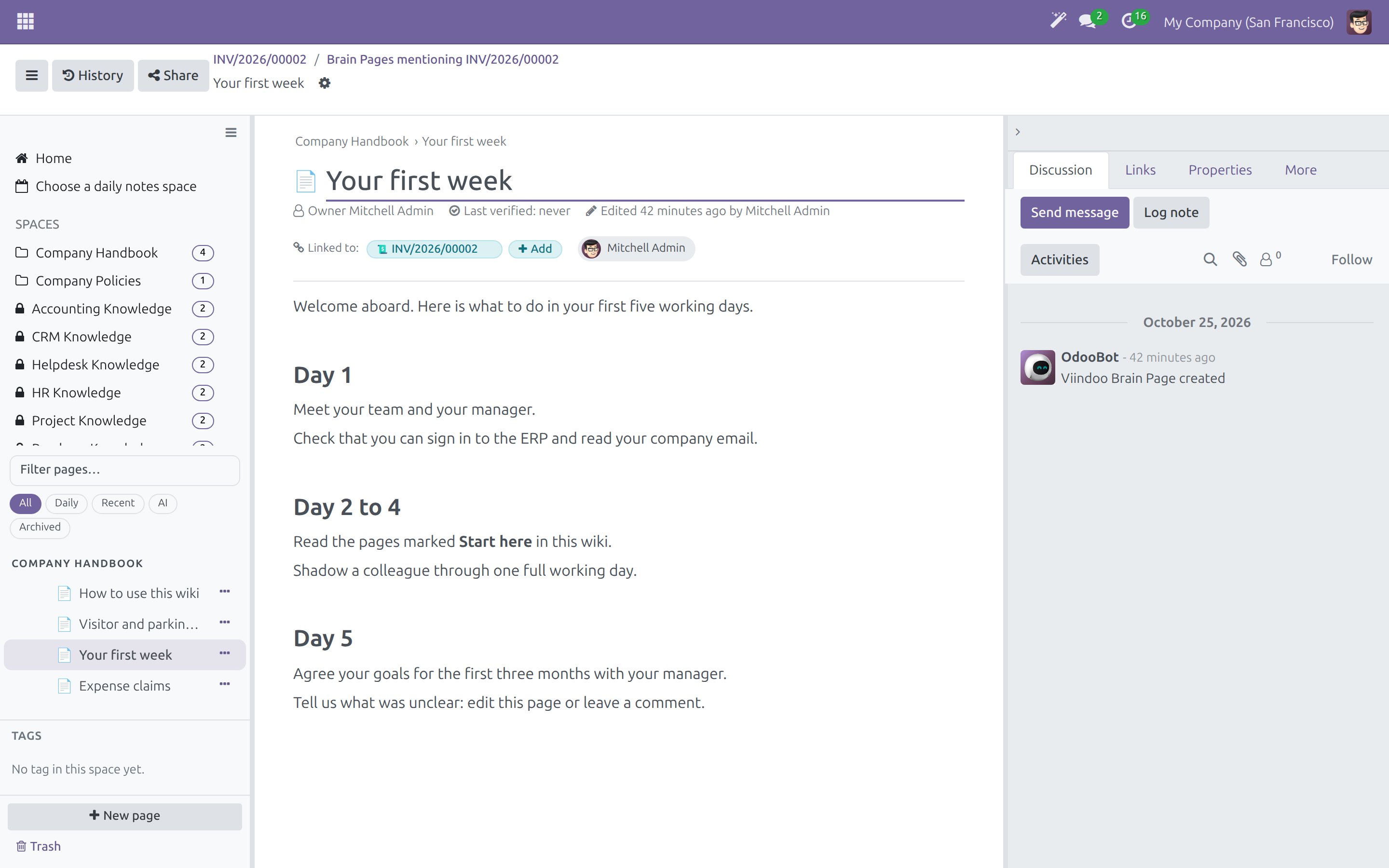Screen dimensions: 1389x868
Task: Click the Filter pages input field
Action: point(124,470)
